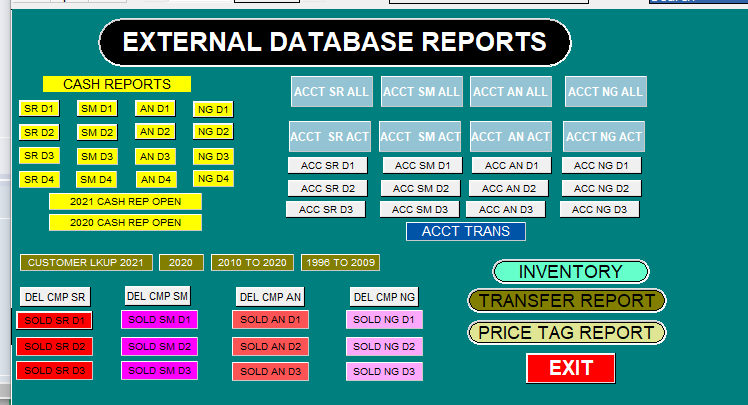Open customer lookup 2010 TO 2020
Viewport: 748px width, 405px height.
(252, 262)
